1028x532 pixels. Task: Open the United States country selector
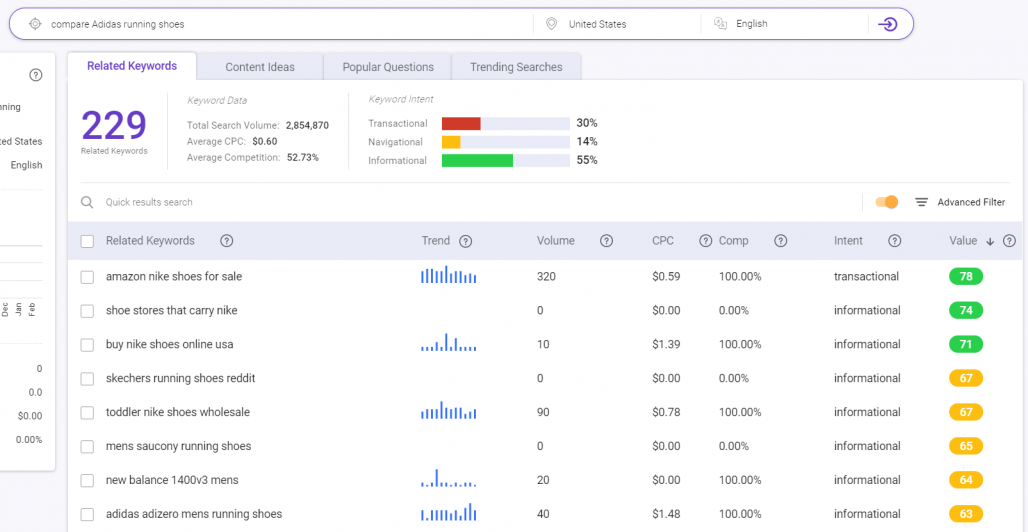tap(617, 24)
